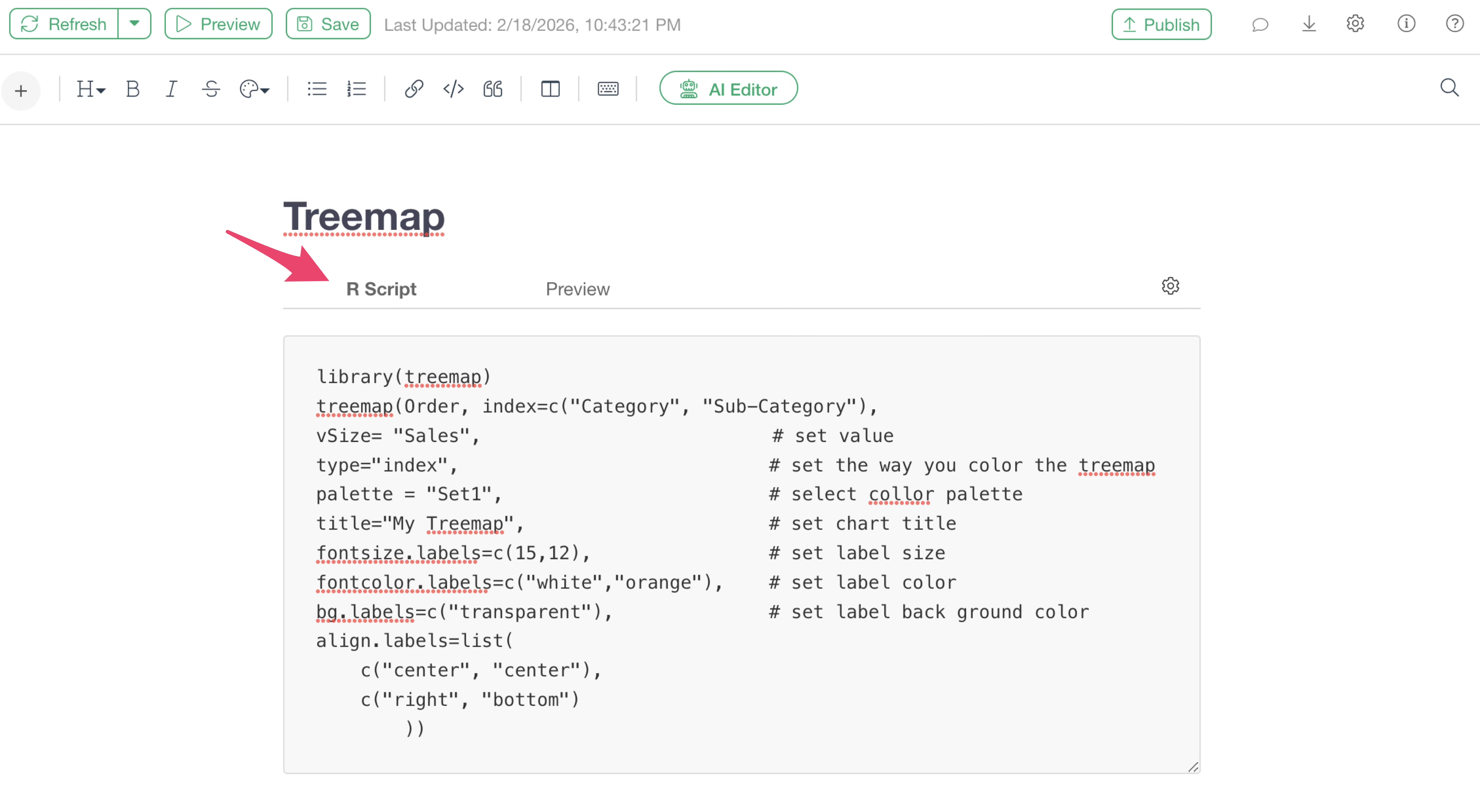Save the note
1480x812 pixels.
pyautogui.click(x=328, y=24)
